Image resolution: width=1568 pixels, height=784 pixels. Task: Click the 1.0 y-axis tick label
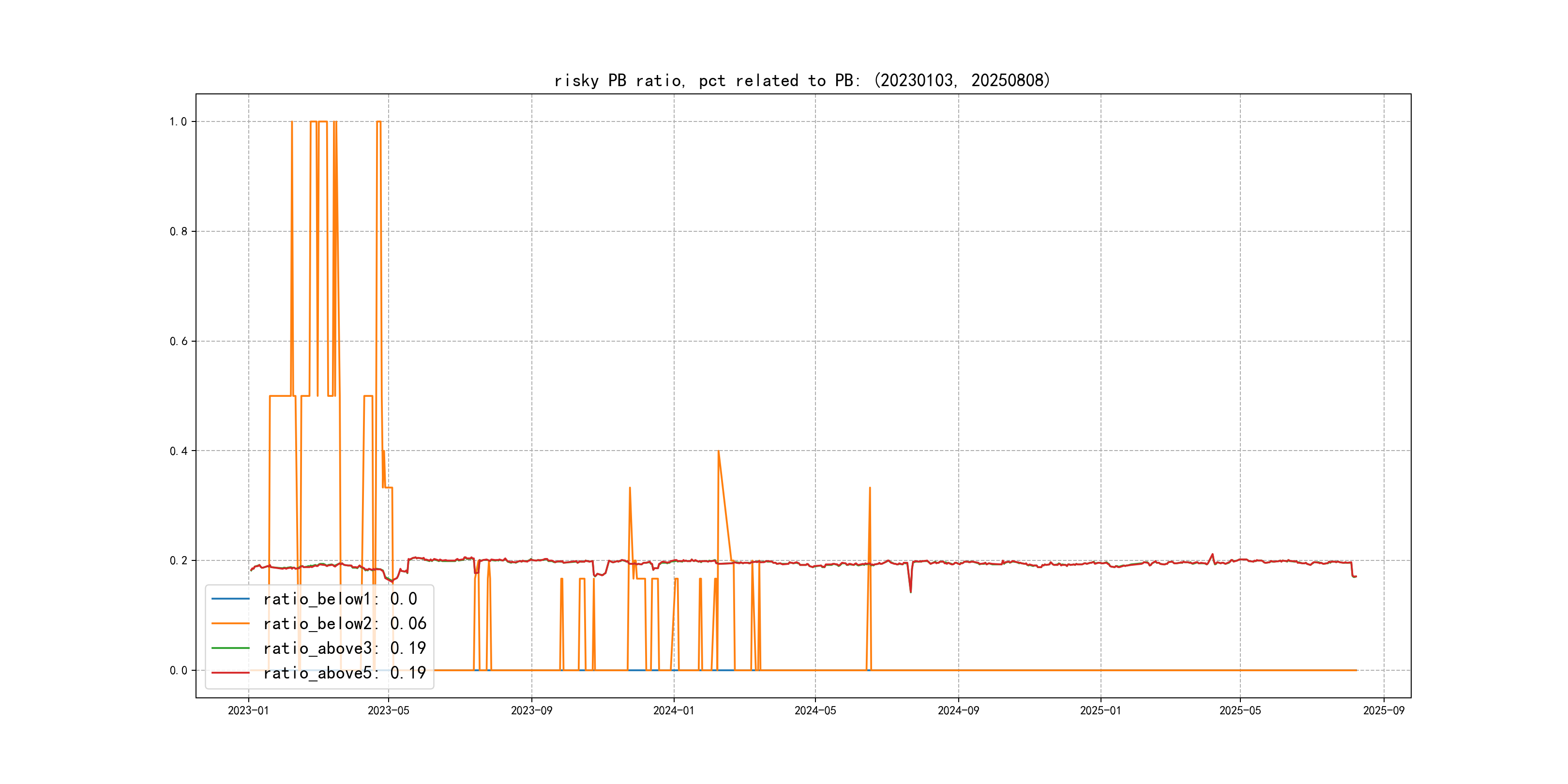click(178, 122)
